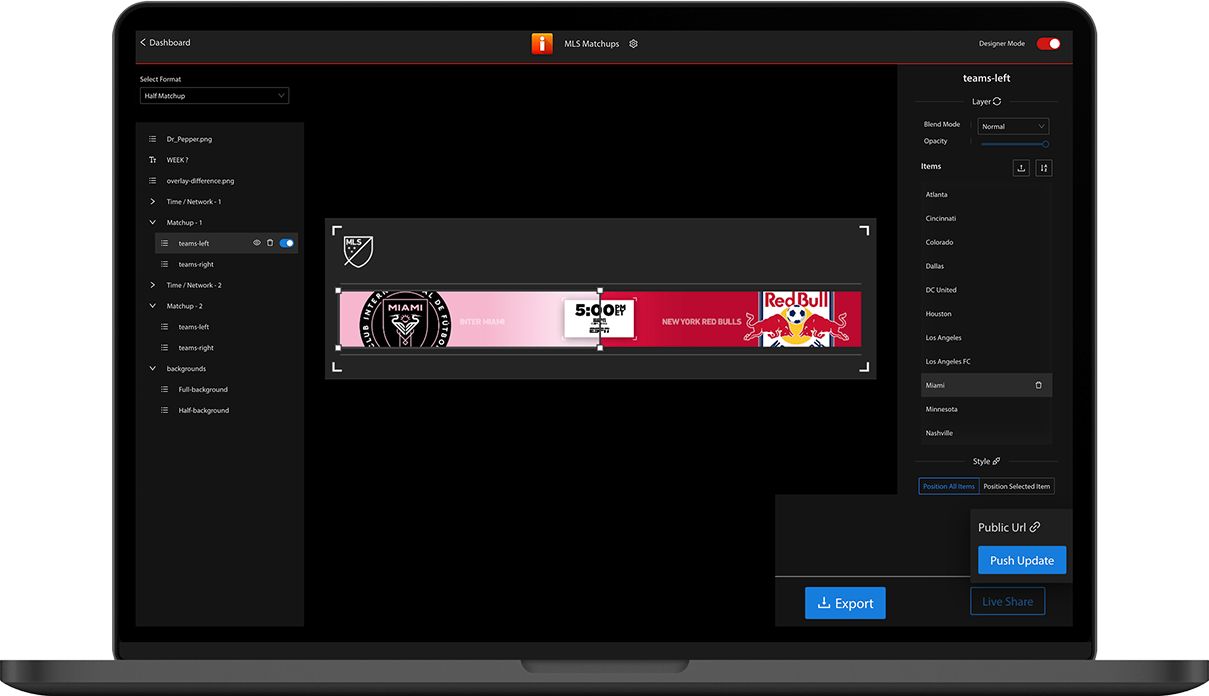
Task: Go back to Dashboard via the arrow
Action: tap(143, 43)
